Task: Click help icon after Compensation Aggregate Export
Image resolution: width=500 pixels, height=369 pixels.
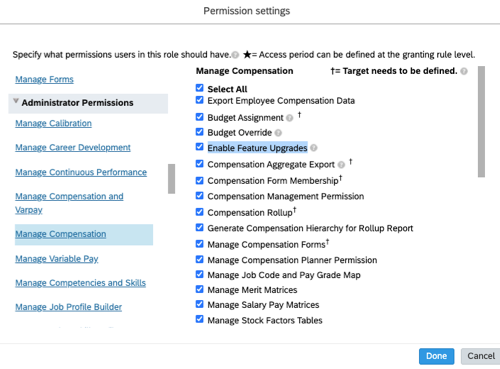Action: [341, 165]
